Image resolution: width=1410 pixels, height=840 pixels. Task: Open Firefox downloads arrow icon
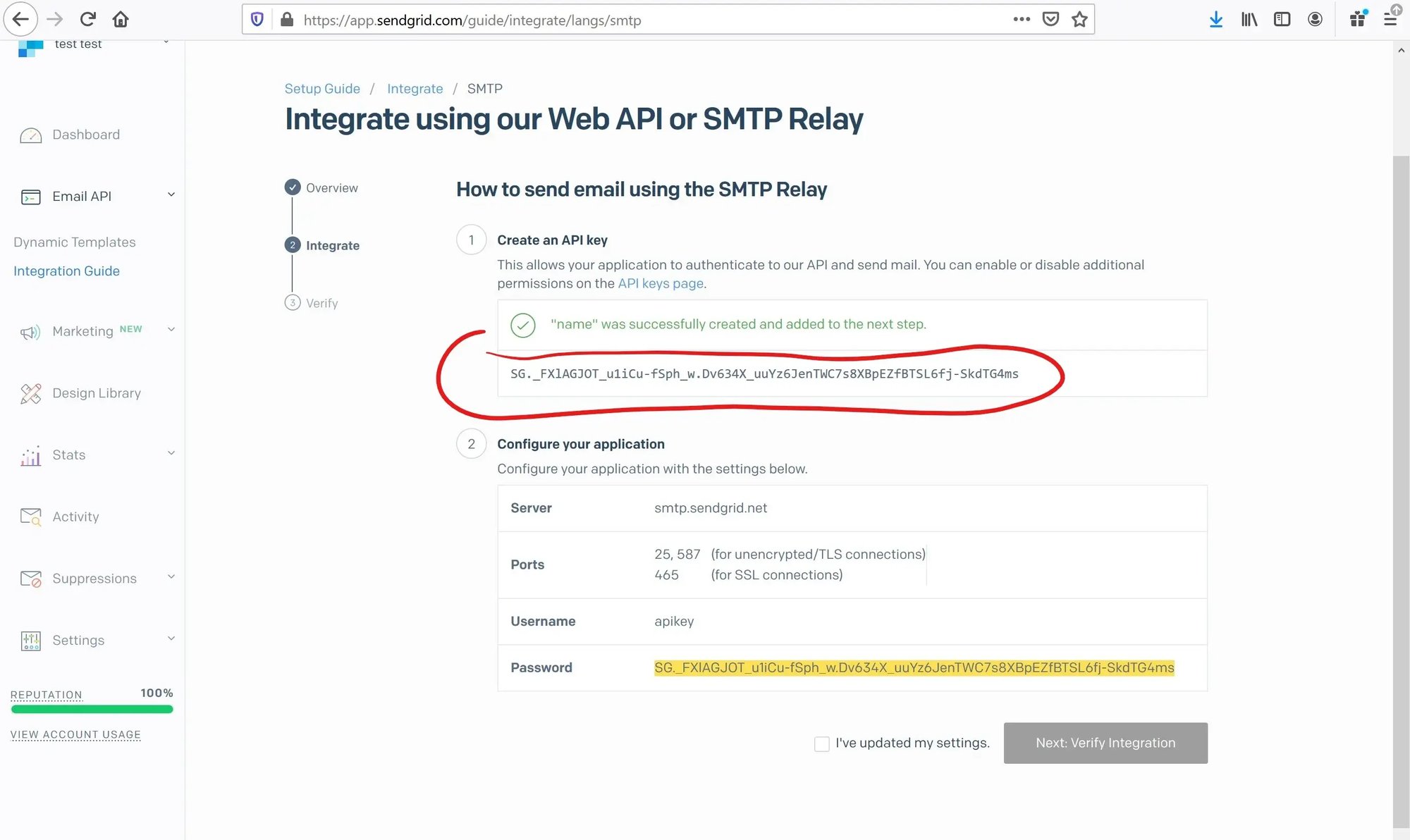pyautogui.click(x=1215, y=20)
